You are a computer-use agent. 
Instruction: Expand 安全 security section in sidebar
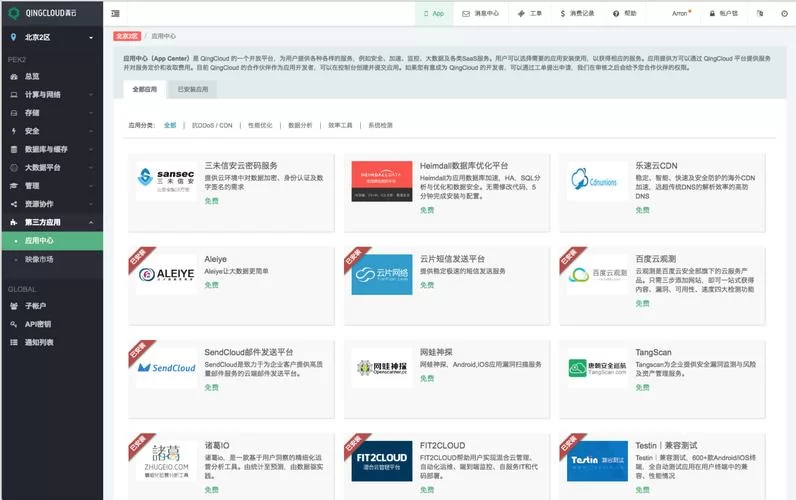pyautogui.click(x=52, y=131)
